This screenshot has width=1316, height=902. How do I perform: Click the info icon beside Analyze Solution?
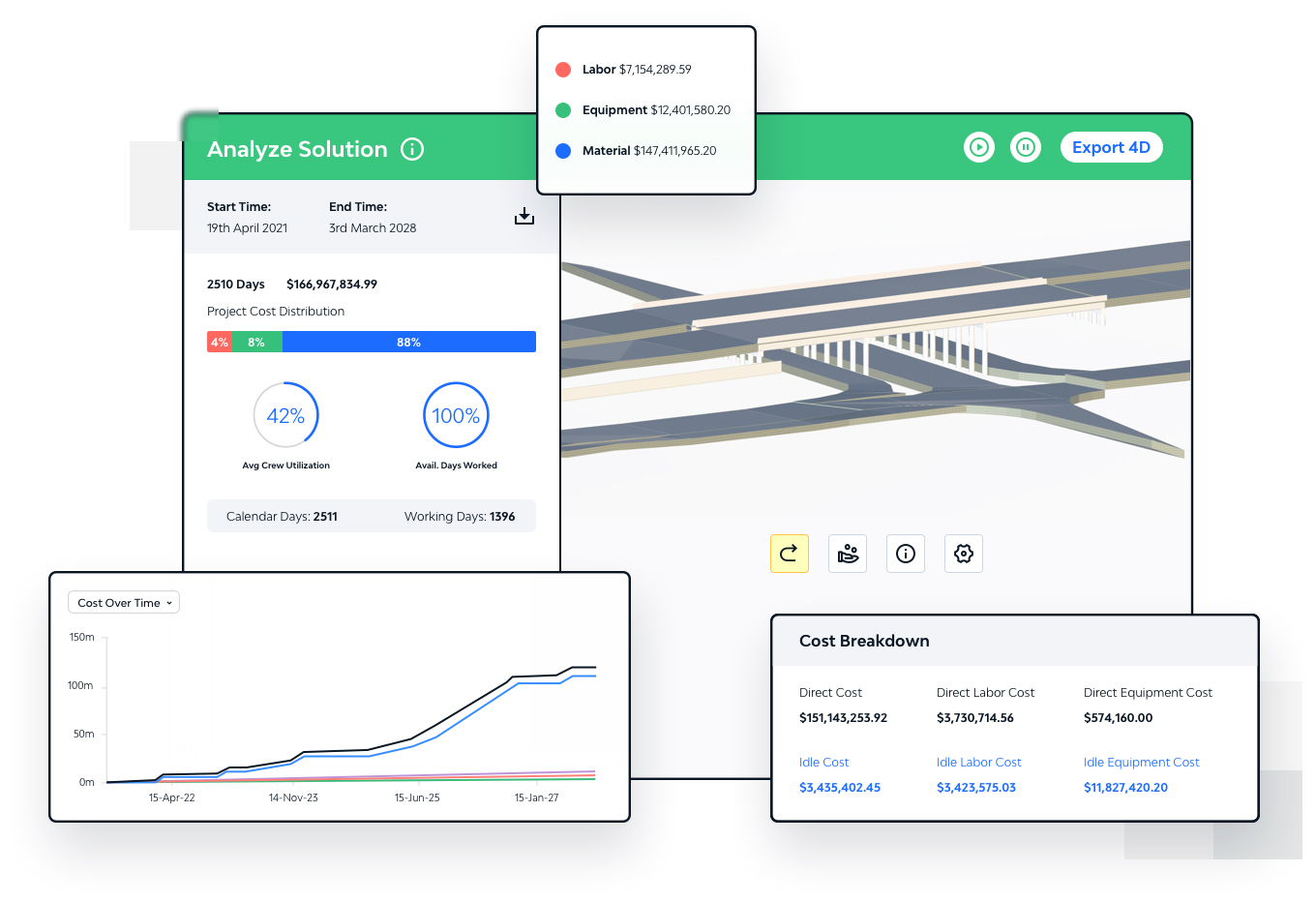pos(412,149)
